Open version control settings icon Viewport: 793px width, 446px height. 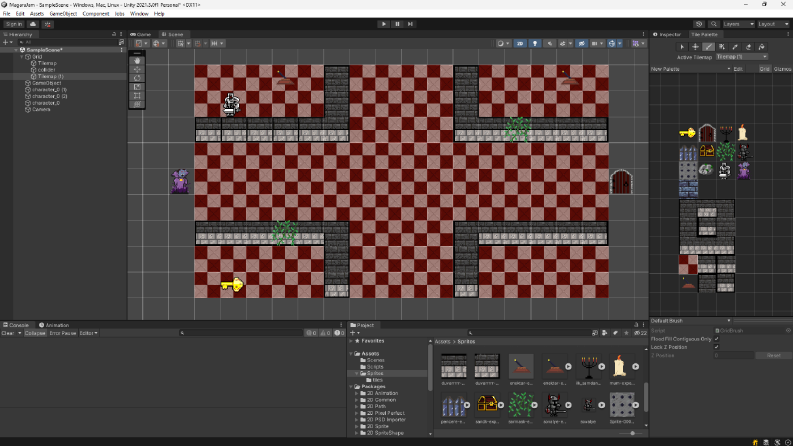point(48,24)
